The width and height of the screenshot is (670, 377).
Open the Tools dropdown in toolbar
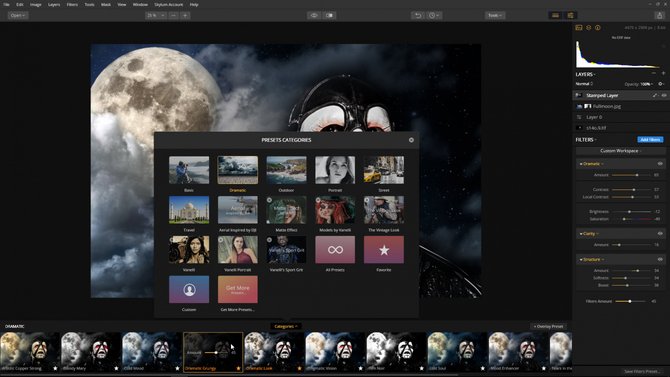coord(495,15)
